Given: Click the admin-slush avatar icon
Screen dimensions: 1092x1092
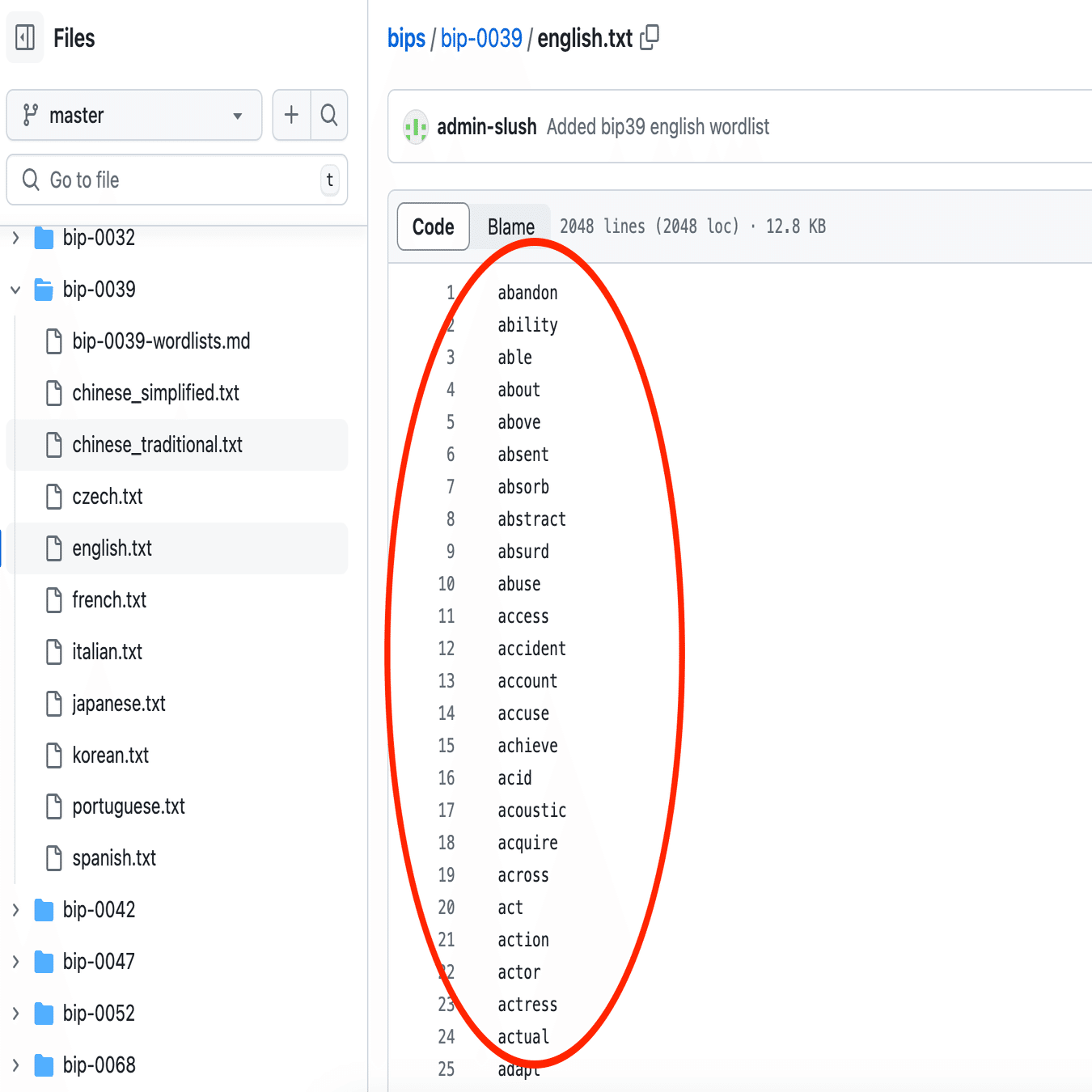Looking at the screenshot, I should coord(416,127).
